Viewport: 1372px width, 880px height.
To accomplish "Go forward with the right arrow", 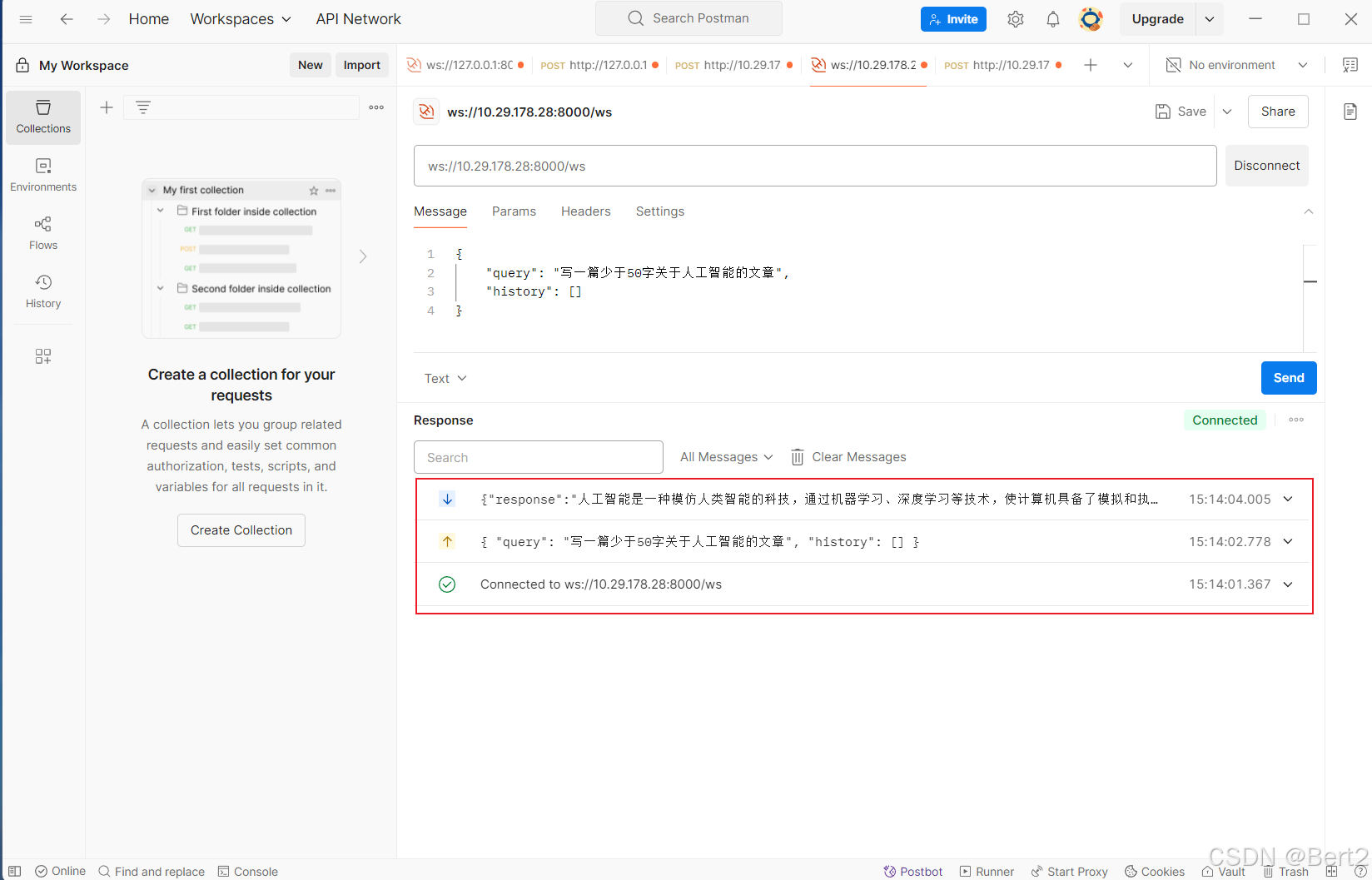I will coord(103,19).
